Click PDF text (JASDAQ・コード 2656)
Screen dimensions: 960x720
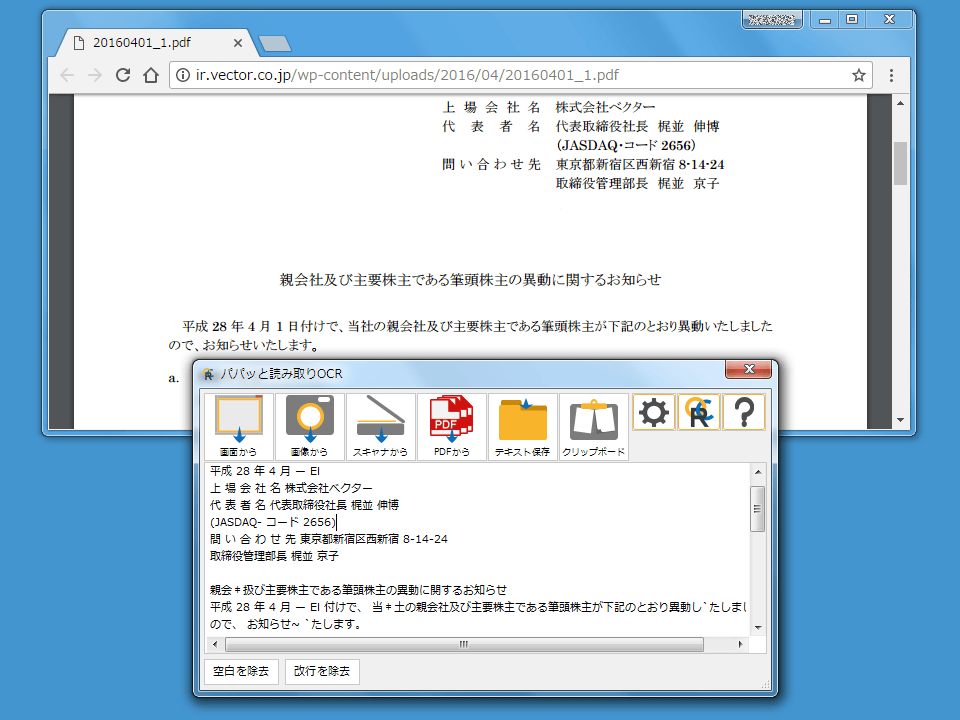click(x=626, y=145)
